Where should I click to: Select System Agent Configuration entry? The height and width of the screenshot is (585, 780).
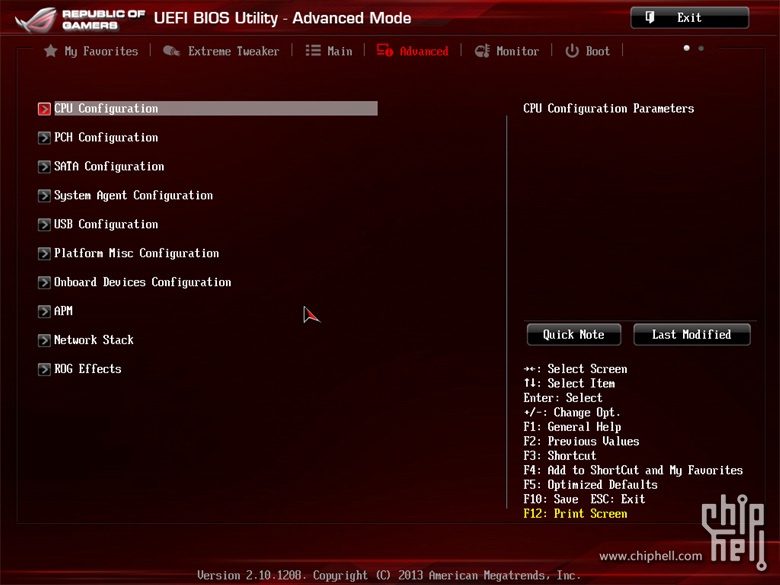pos(133,195)
